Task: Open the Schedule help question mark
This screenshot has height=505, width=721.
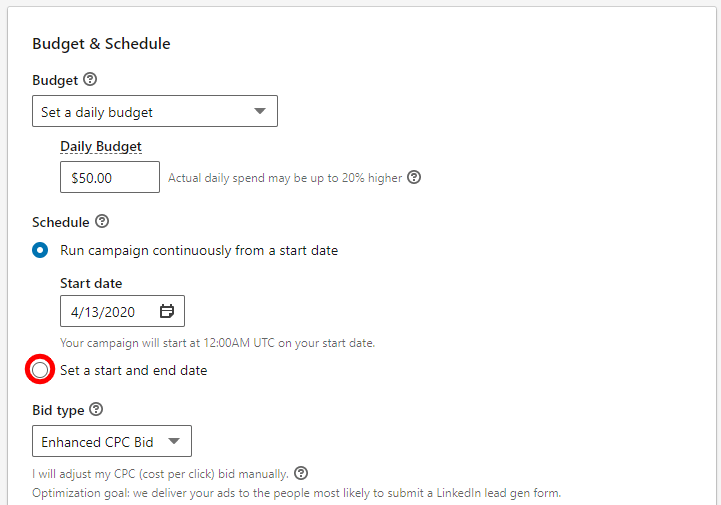Action: (x=102, y=221)
